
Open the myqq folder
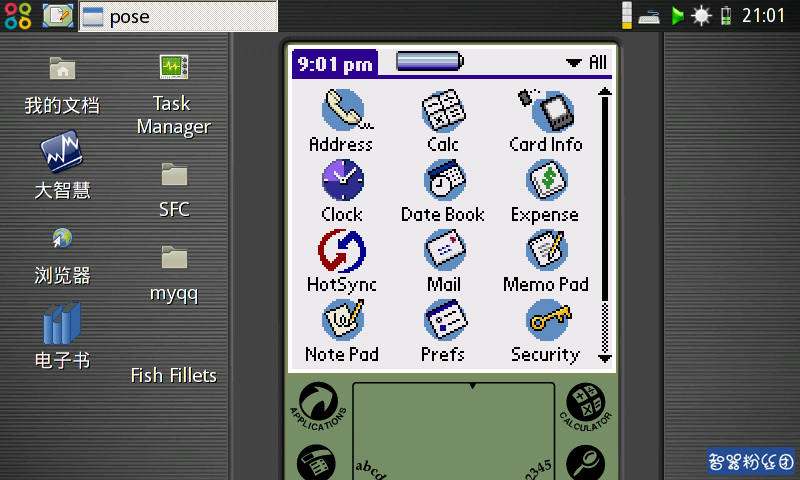[x=174, y=274]
